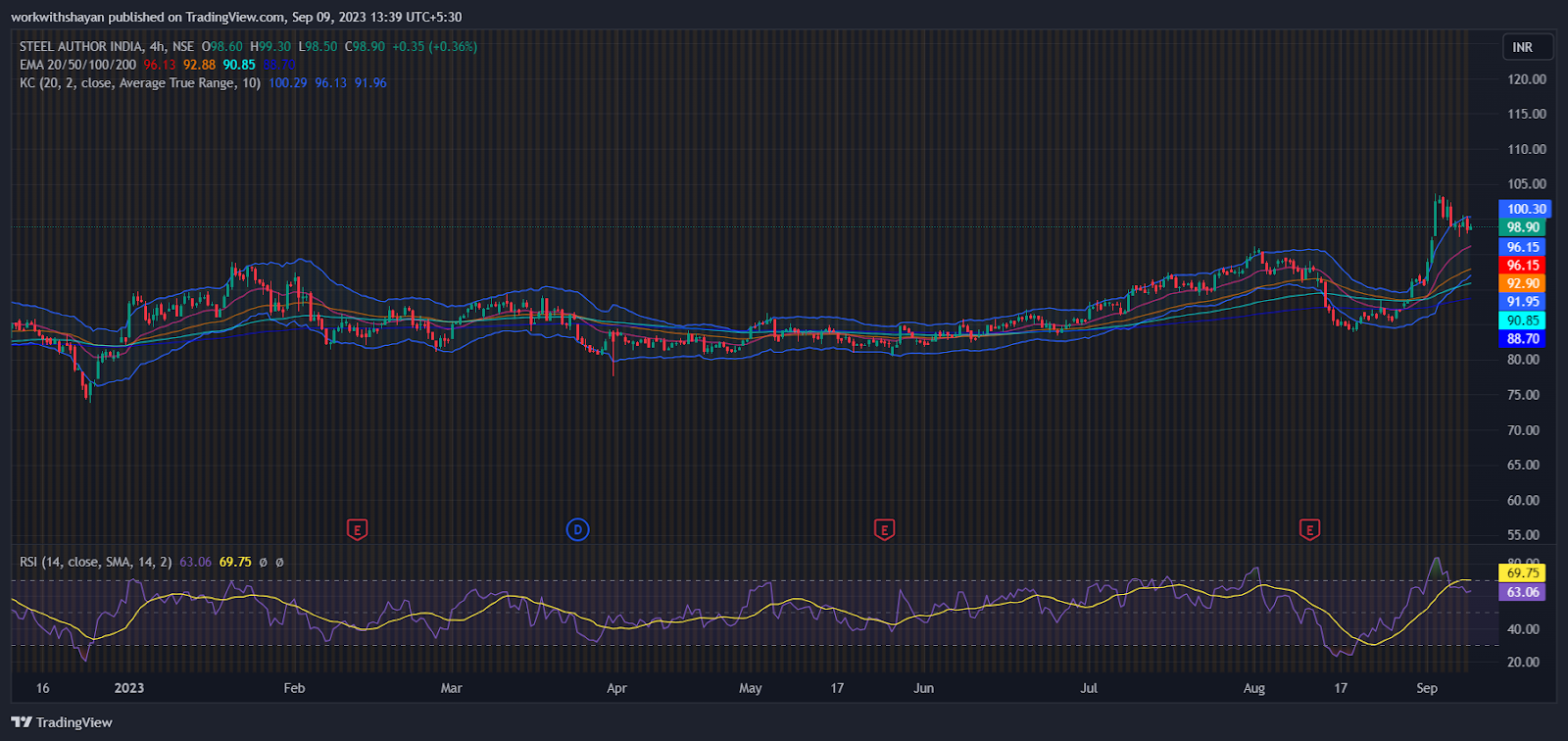Click the publisher header mentioning TradingView.com

pyautogui.click(x=236, y=17)
